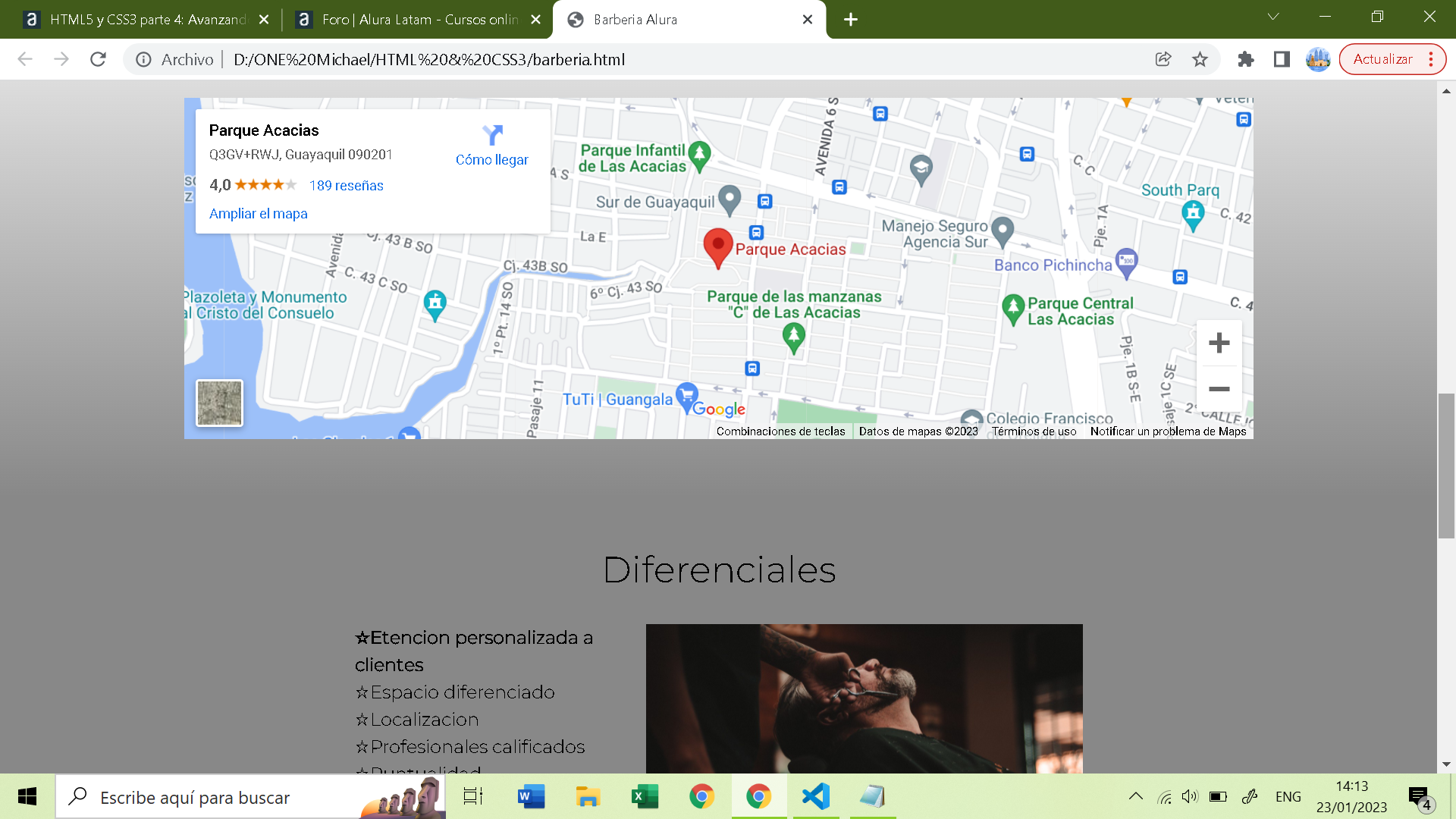Bookmark this page with the star
The image size is (1456, 819).
1200,59
